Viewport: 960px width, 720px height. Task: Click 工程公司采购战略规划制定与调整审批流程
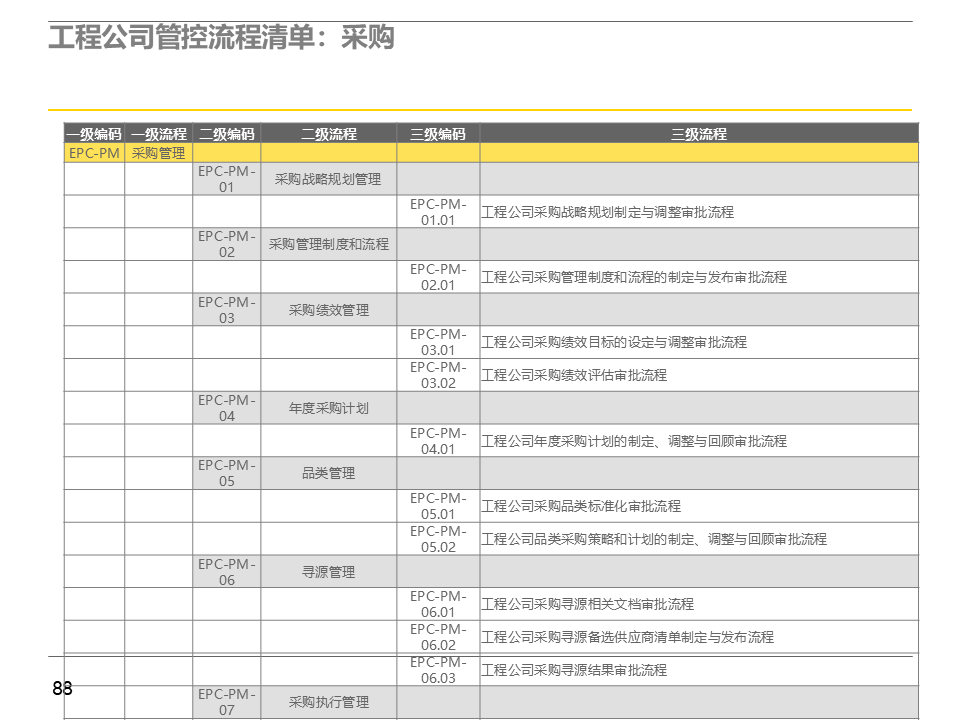(607, 212)
